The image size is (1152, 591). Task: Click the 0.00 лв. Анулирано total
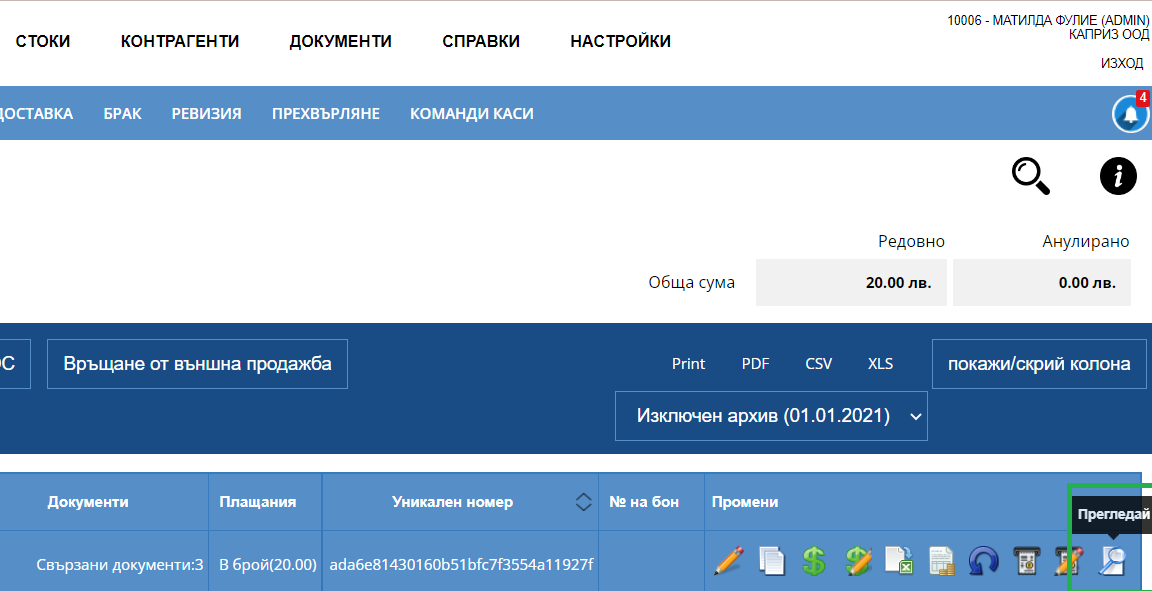click(1042, 282)
